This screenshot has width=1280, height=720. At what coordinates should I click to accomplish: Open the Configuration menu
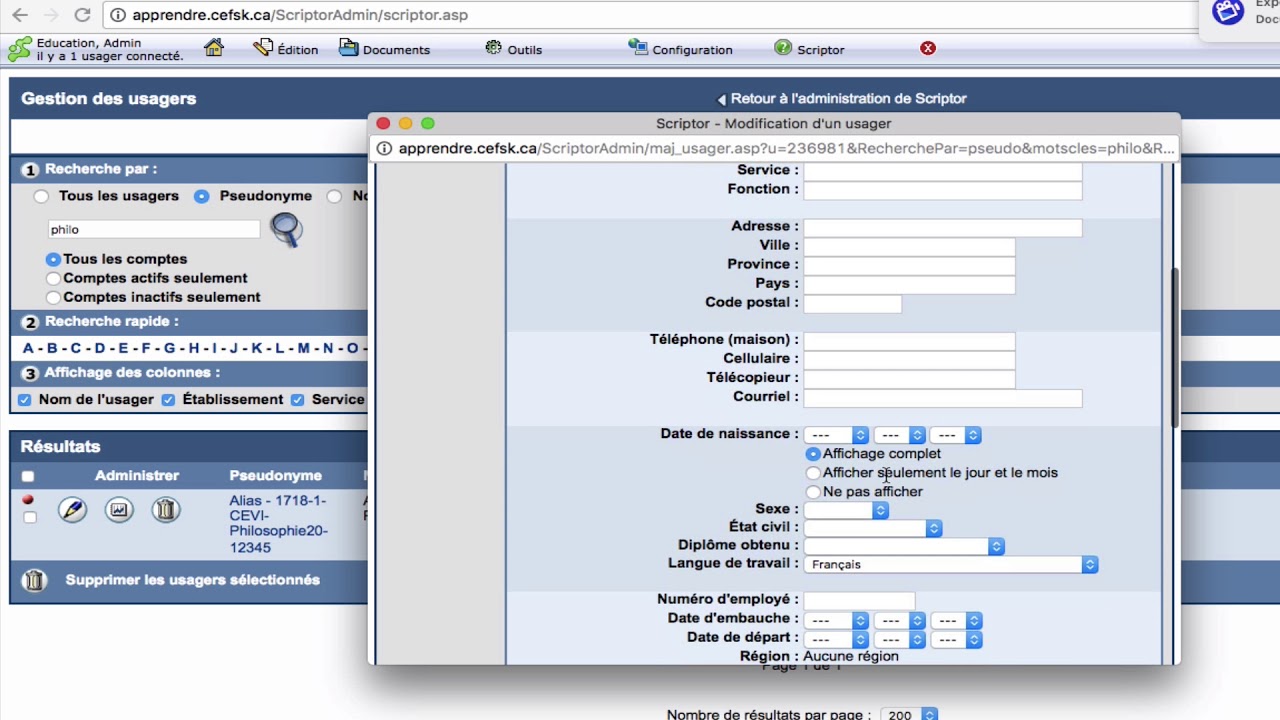(681, 49)
